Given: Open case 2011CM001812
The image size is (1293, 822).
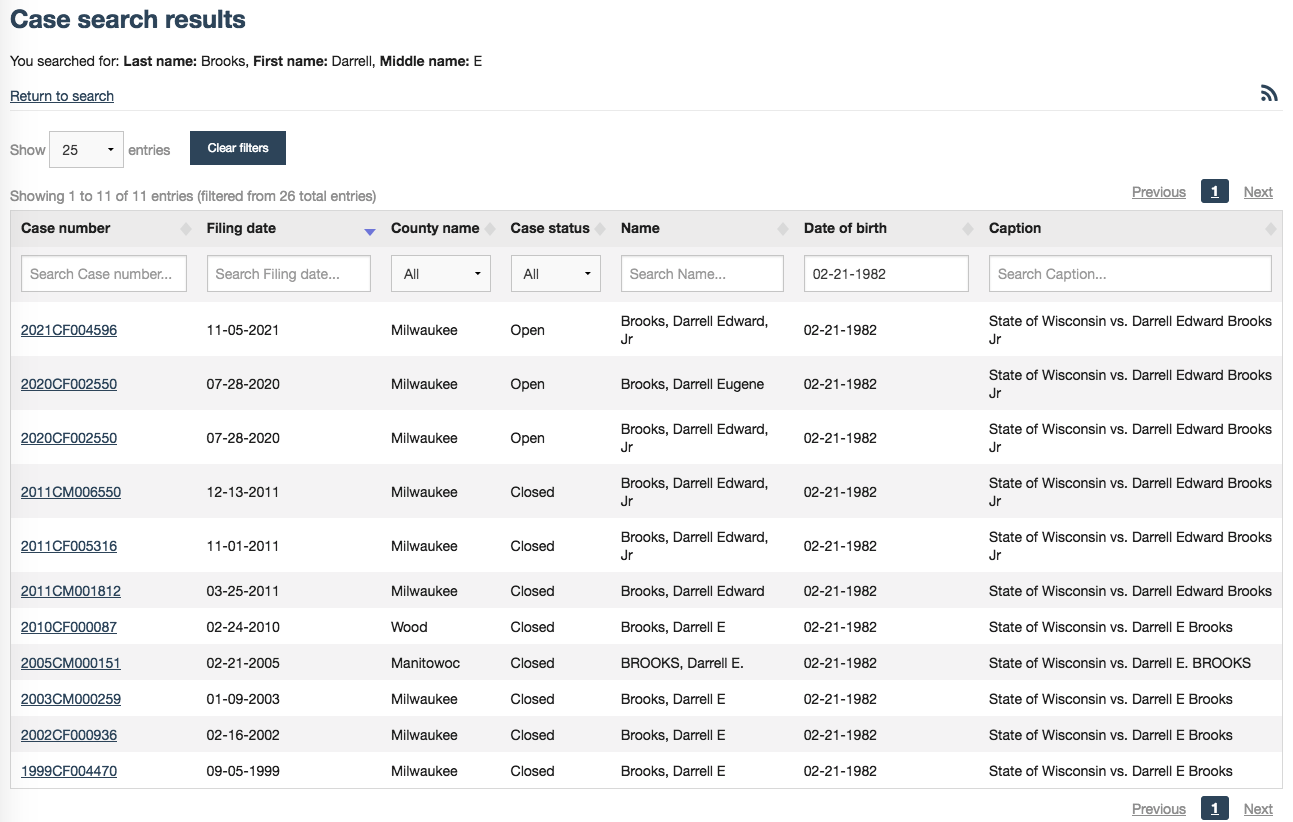Looking at the screenshot, I should pyautogui.click(x=71, y=591).
